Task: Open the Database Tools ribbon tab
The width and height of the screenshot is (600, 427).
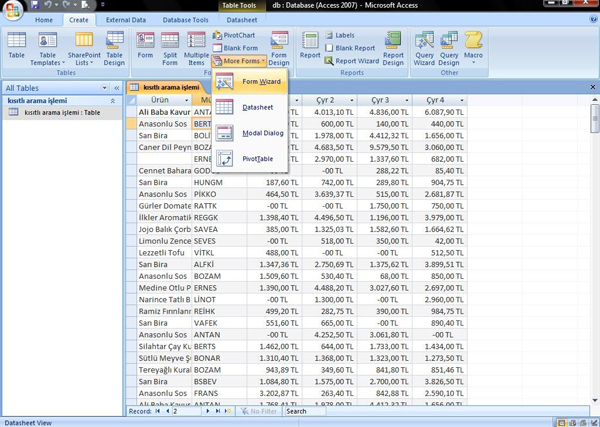Action: [185, 20]
